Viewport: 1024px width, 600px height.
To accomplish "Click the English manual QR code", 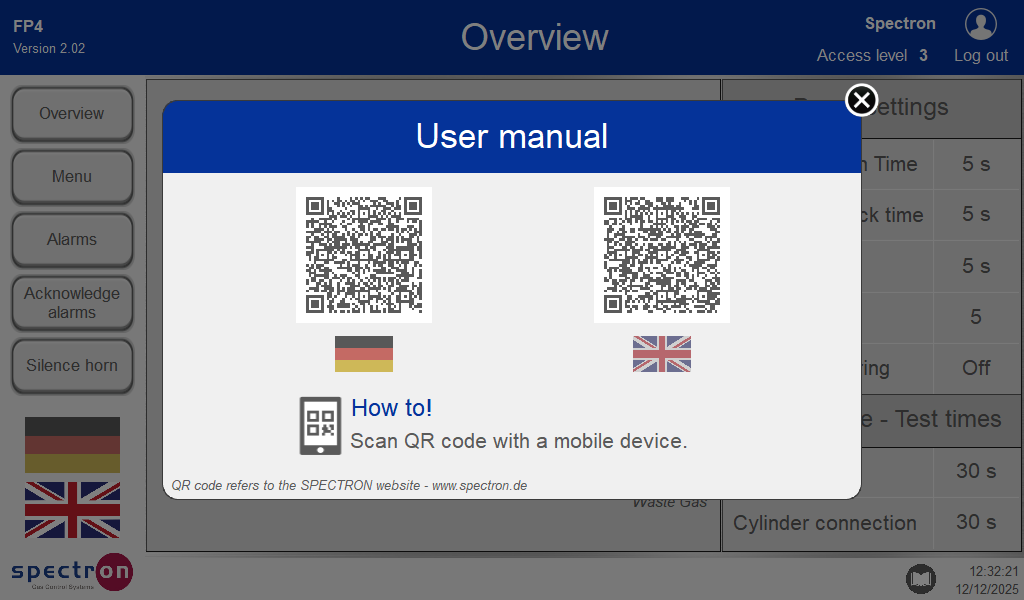I will [x=661, y=255].
